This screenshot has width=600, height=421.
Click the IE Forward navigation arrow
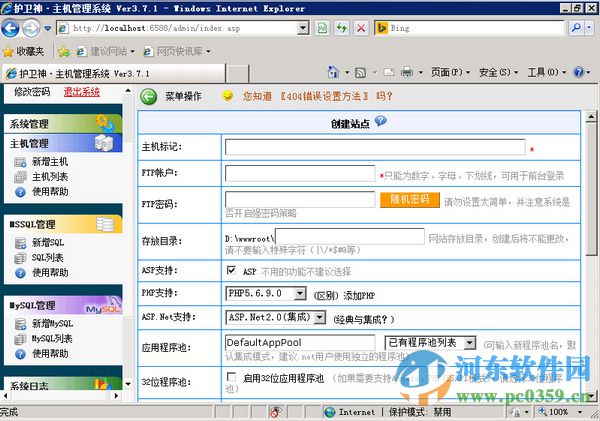[x=31, y=28]
